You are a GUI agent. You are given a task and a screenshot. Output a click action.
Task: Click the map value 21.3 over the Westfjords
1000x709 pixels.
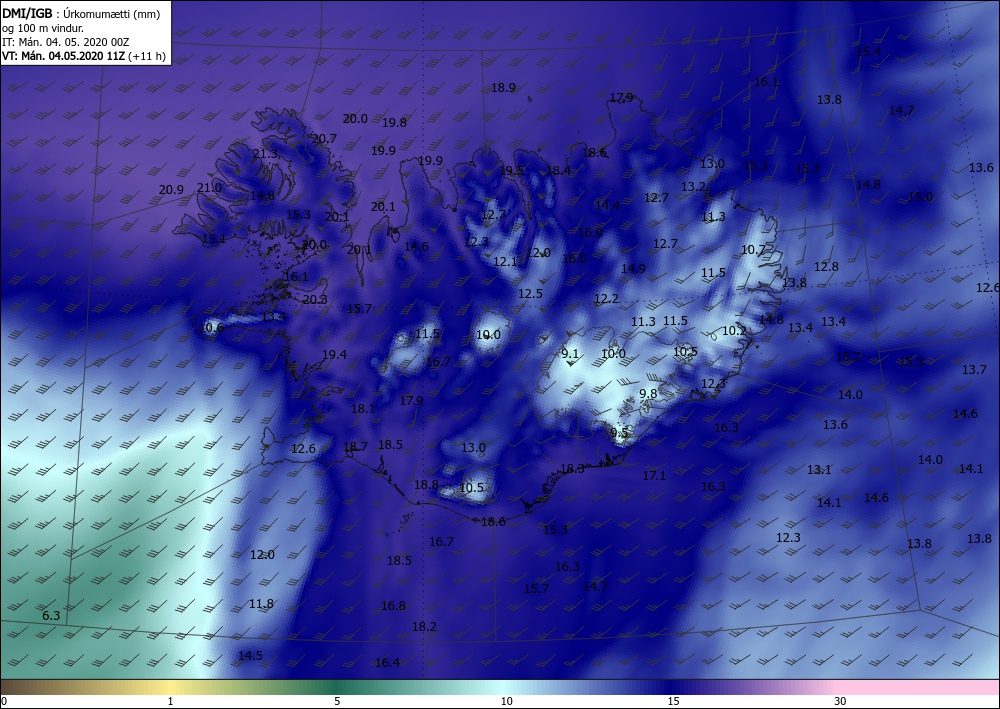[265, 154]
